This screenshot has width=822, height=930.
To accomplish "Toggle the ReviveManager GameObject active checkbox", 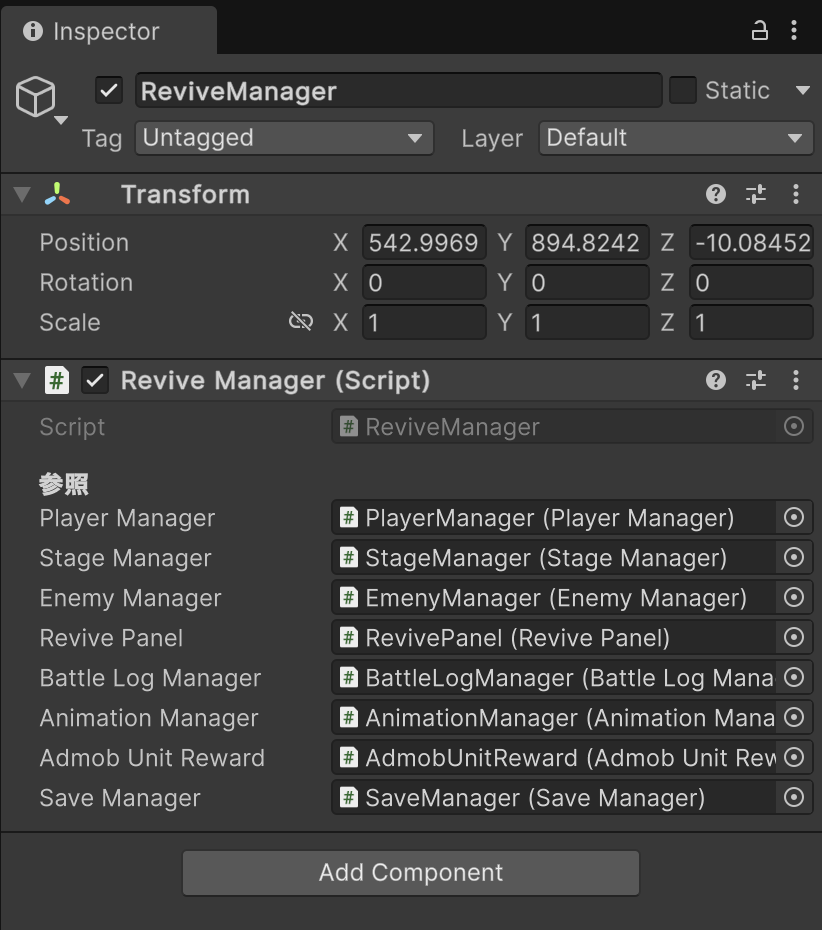I will click(x=109, y=91).
